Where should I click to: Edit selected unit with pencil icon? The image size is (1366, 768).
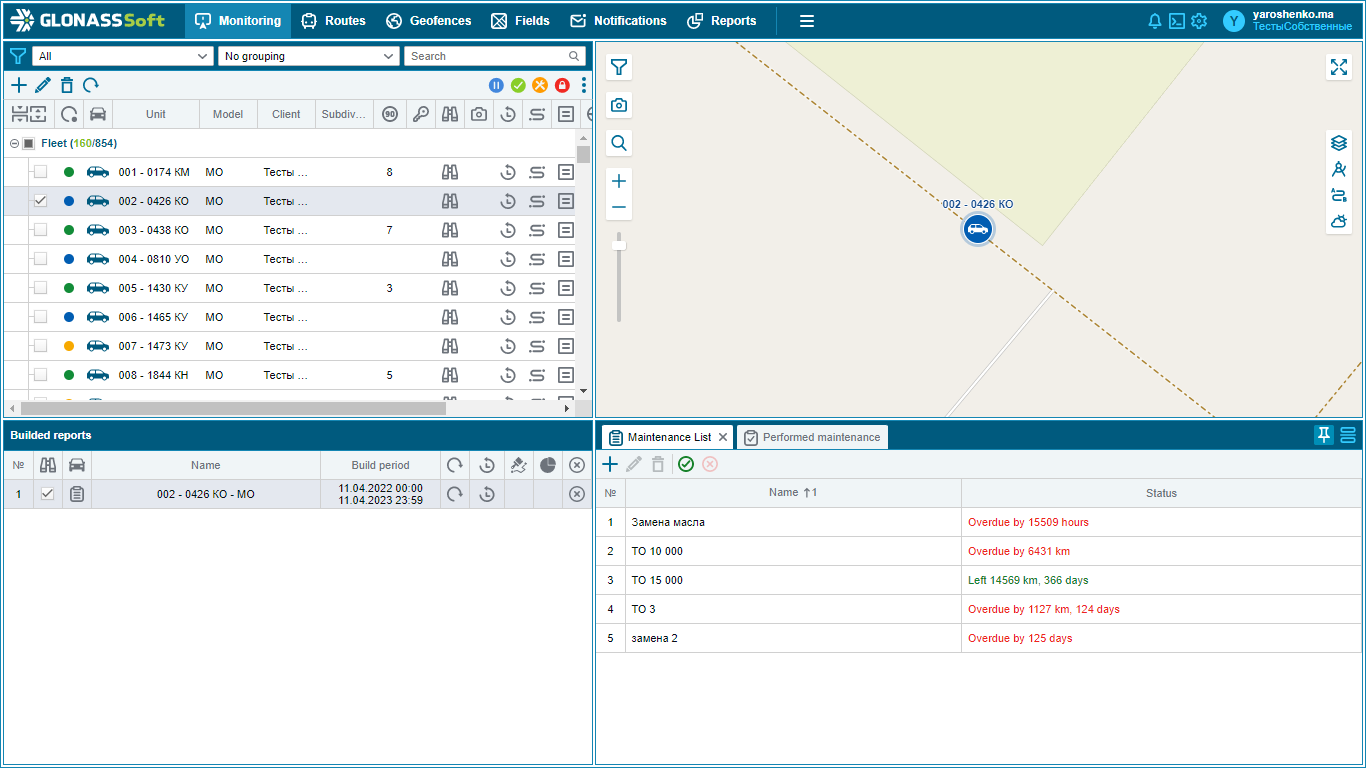(43, 85)
